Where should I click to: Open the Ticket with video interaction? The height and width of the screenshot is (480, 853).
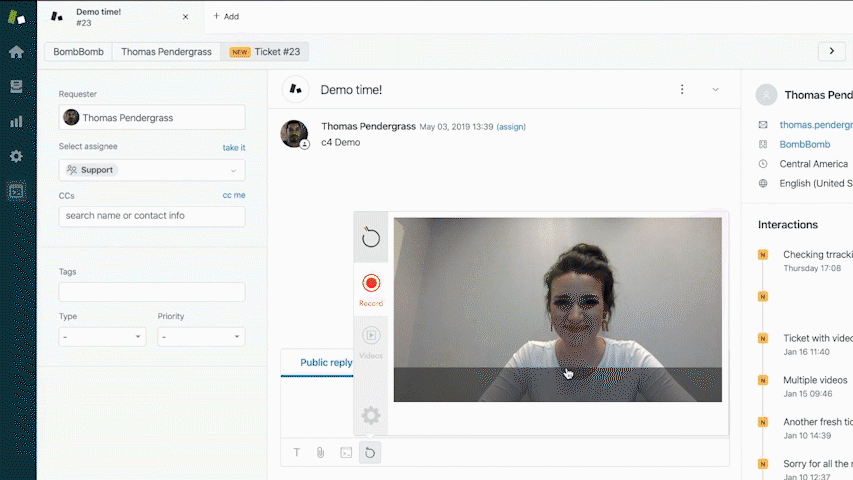[818, 338]
